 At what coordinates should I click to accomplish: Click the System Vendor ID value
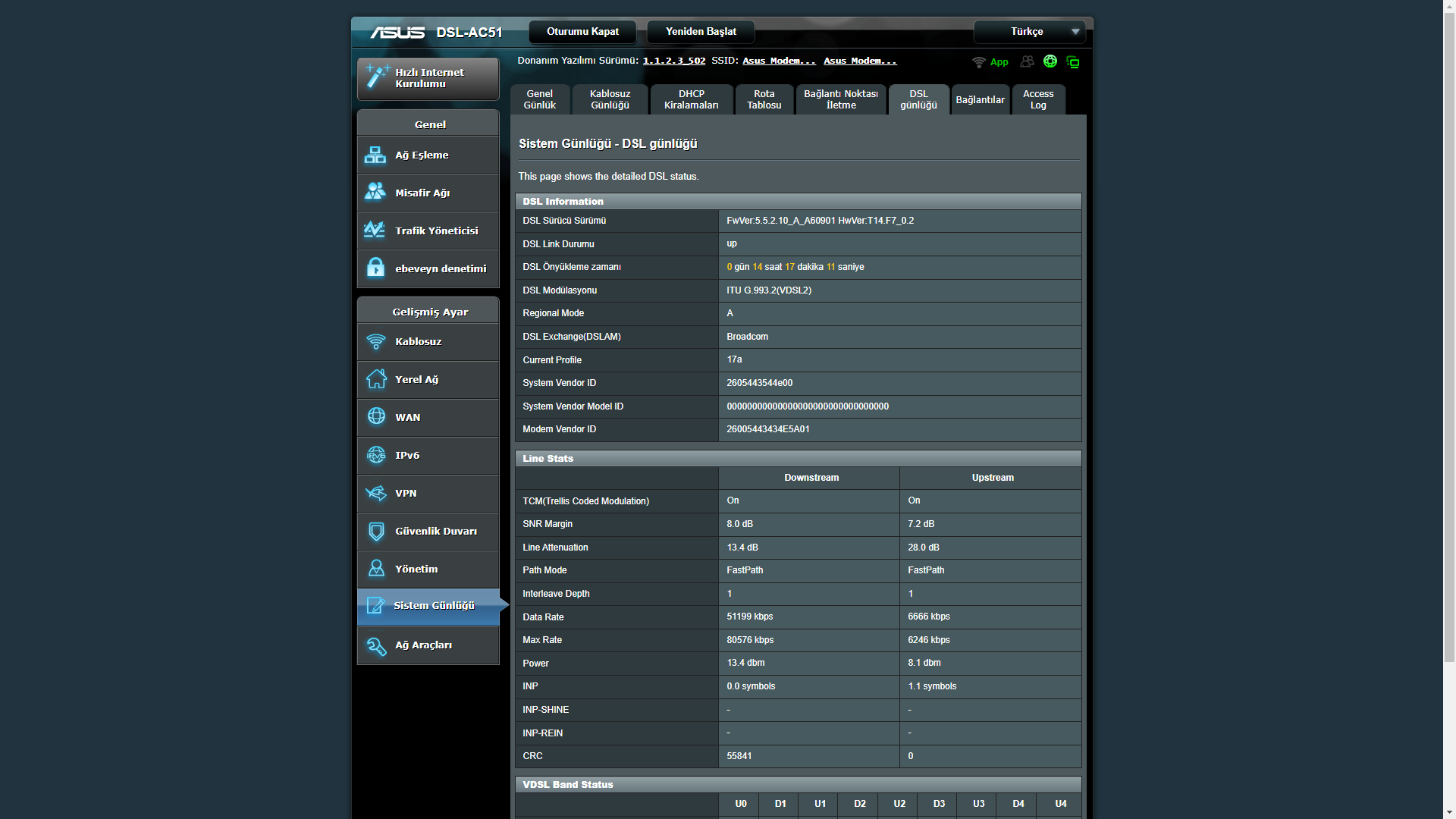760,383
